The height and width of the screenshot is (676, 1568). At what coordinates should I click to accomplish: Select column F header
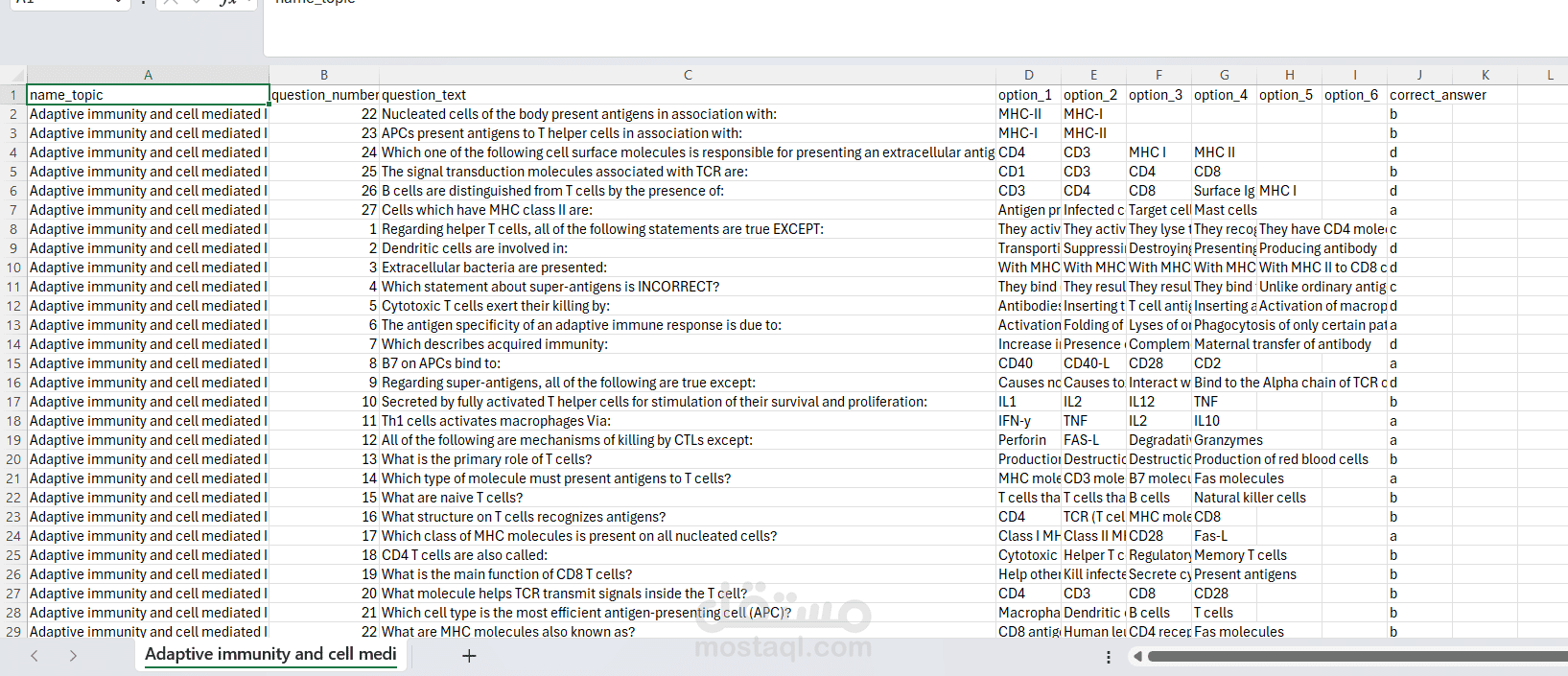(1159, 75)
